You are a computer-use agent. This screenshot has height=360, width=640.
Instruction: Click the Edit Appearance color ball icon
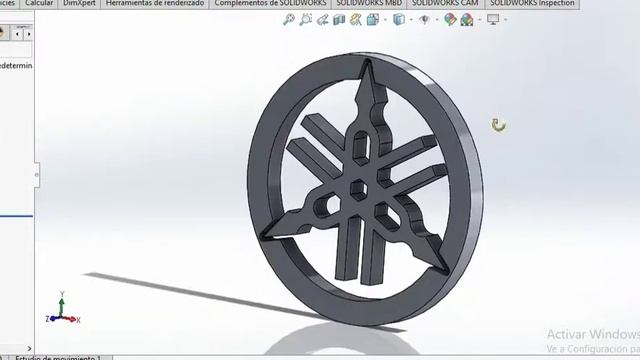450,19
